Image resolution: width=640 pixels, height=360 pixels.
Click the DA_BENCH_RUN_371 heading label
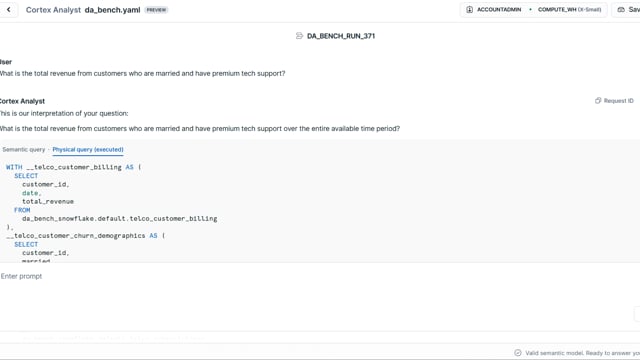click(341, 36)
